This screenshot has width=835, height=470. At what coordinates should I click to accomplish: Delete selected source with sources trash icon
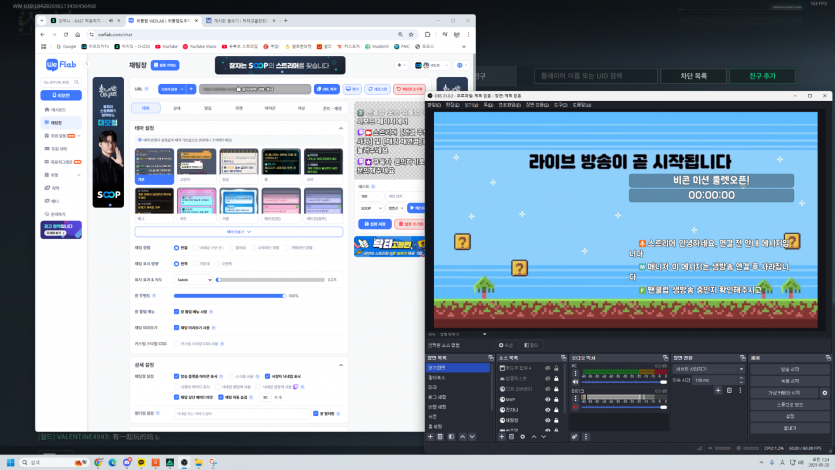pyautogui.click(x=511, y=436)
